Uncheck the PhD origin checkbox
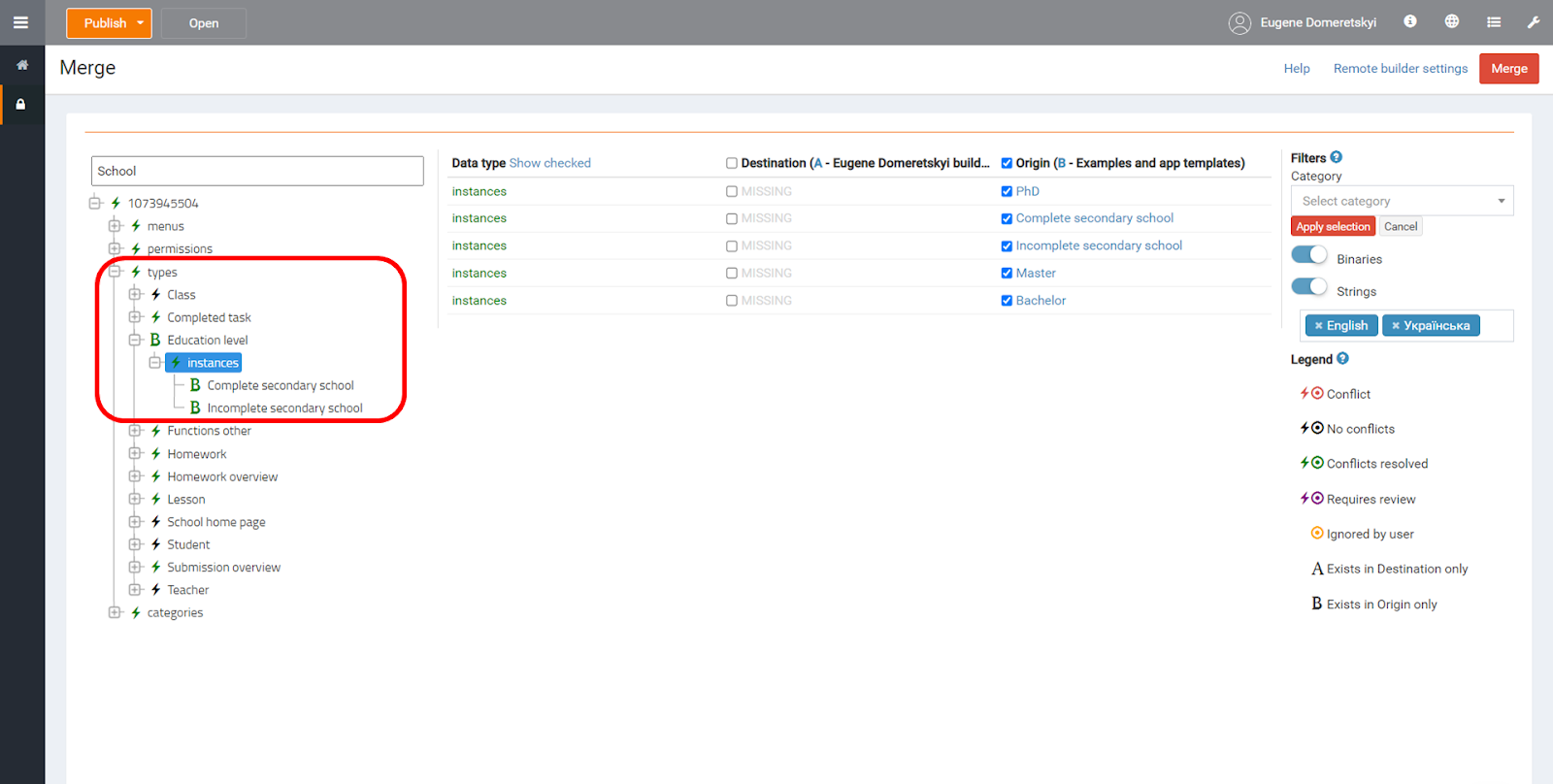Viewport: 1553px width, 784px height. (x=1007, y=191)
